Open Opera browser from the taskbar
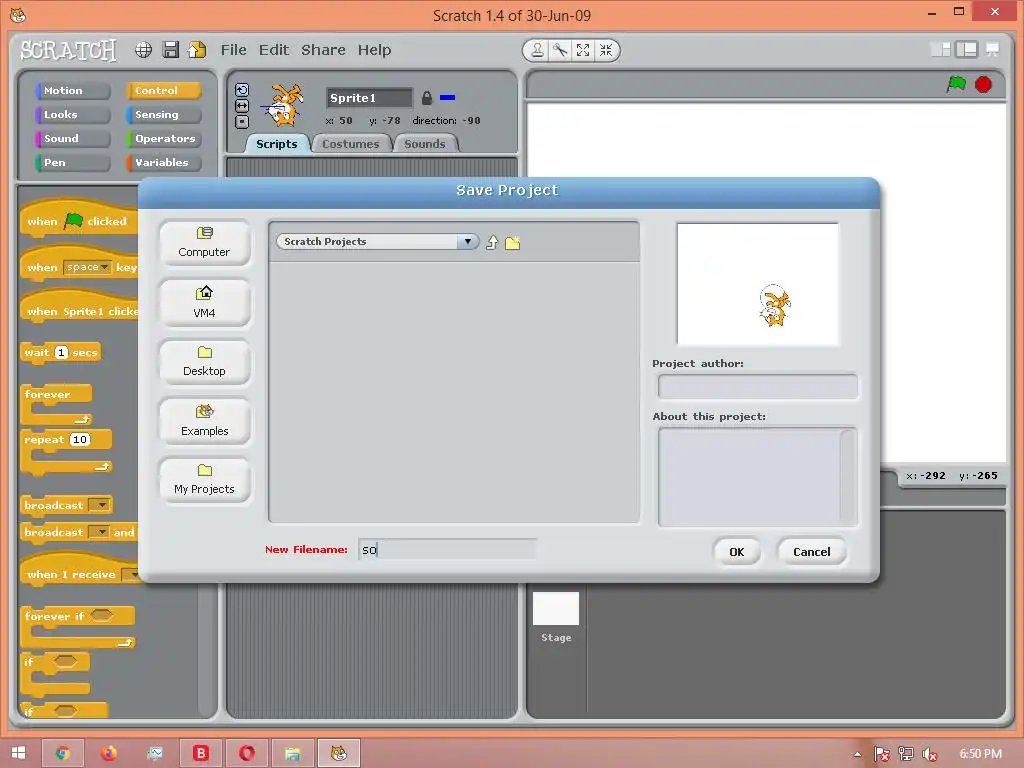The height and width of the screenshot is (768, 1024). (247, 753)
